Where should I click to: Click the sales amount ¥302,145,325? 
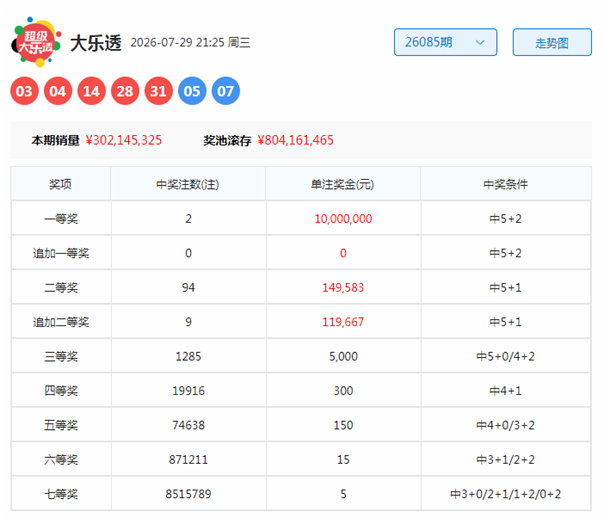tap(124, 140)
